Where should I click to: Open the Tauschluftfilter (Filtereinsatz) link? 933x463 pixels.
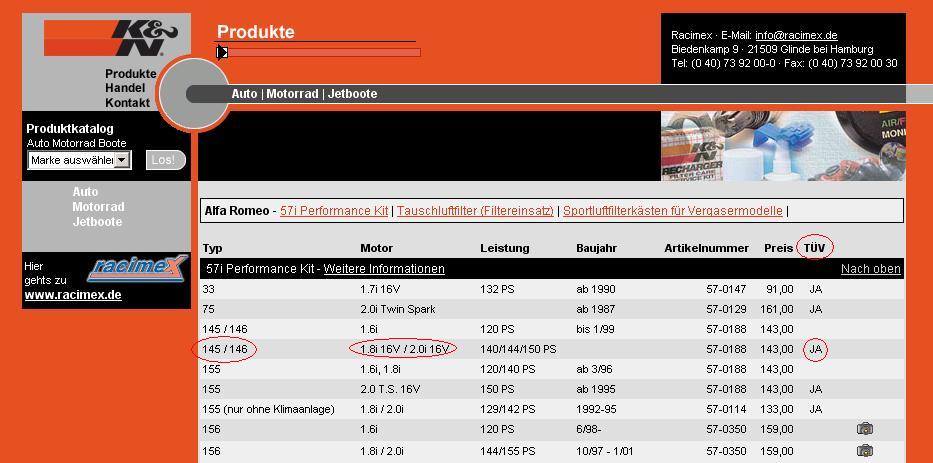[475, 211]
